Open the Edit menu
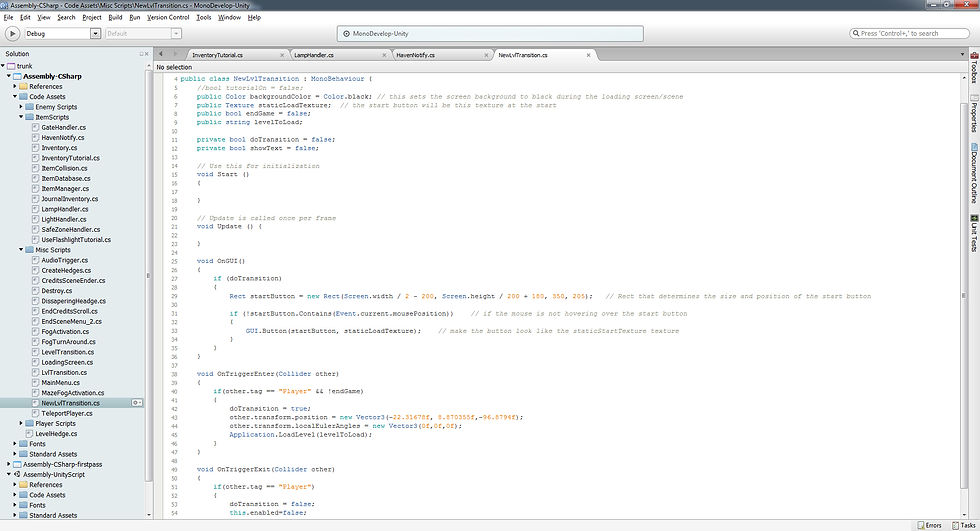 tap(25, 17)
